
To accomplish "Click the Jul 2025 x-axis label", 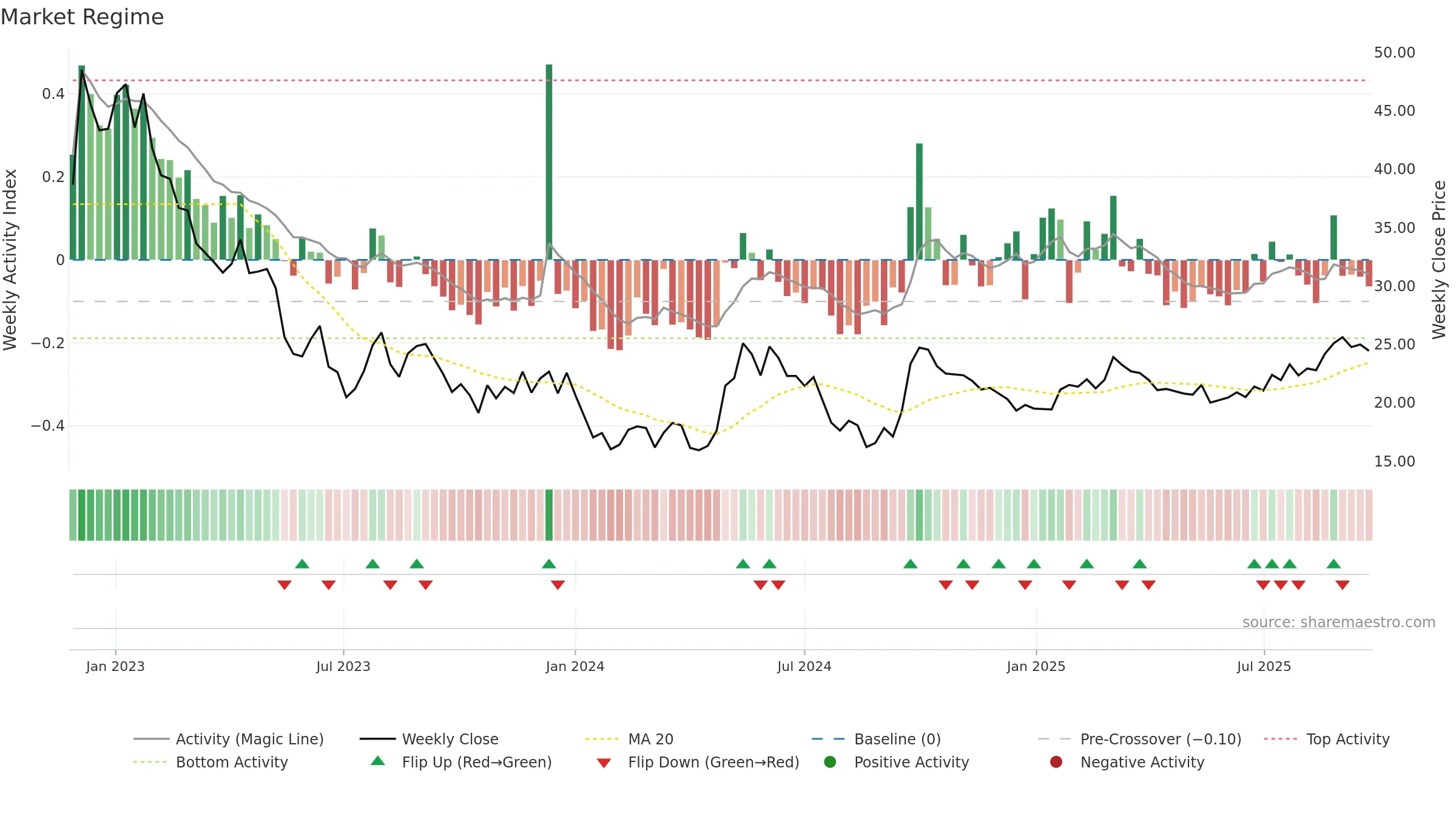I will point(1264,666).
